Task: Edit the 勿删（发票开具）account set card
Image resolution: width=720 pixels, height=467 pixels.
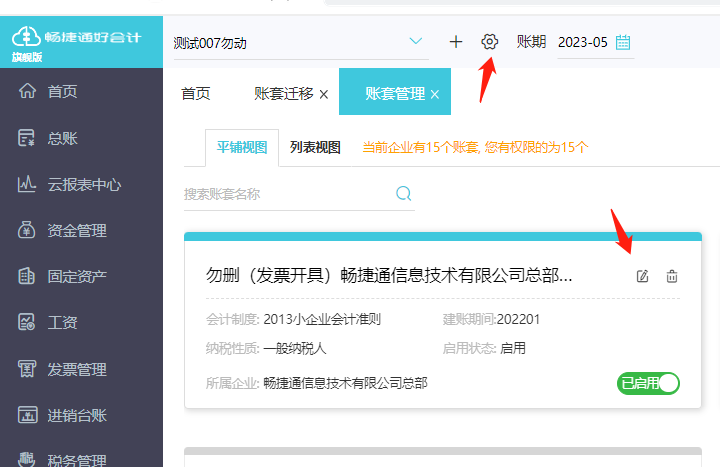Action: pos(642,276)
